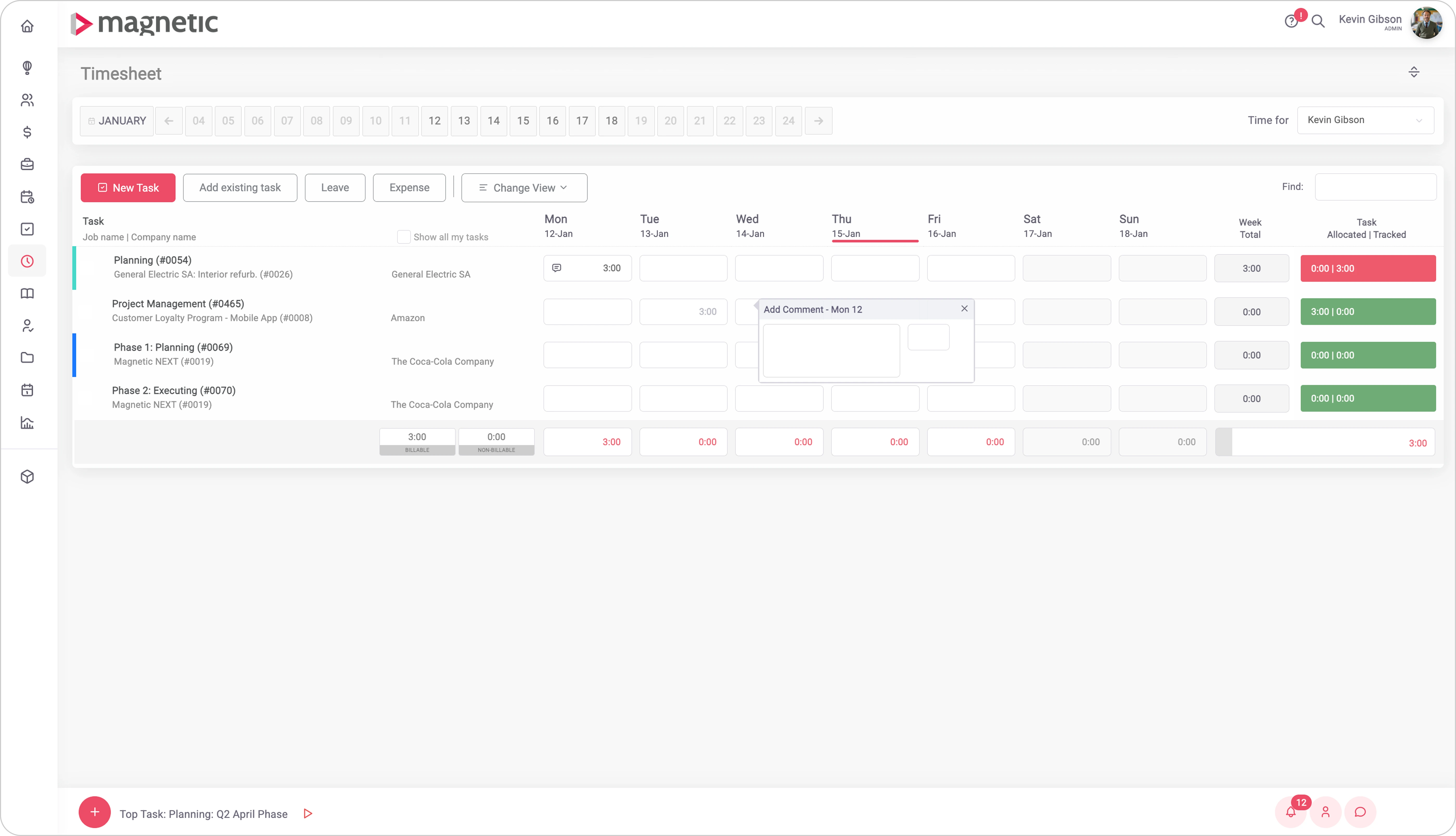This screenshot has width=1456, height=836.
Task: Toggle the collapse expand arrows near Timesheet header
Action: [1414, 72]
